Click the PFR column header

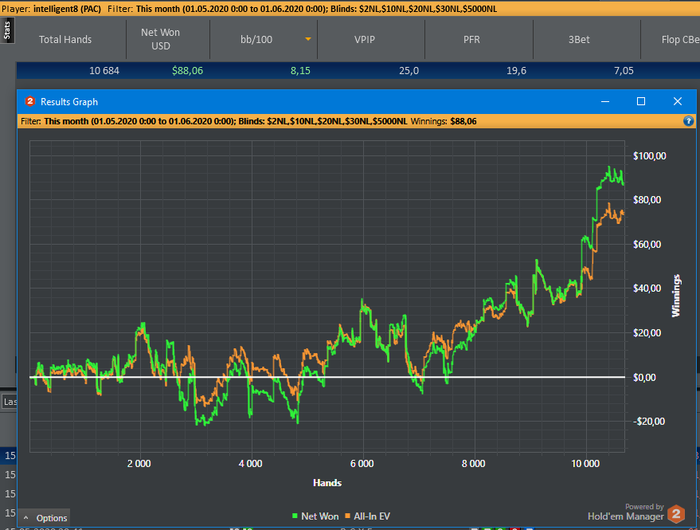point(472,40)
